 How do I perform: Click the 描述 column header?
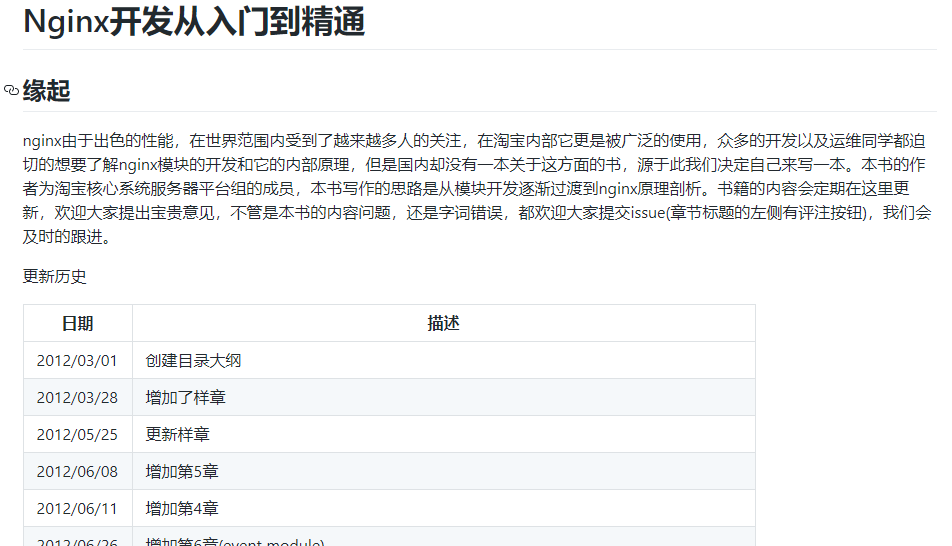(x=444, y=323)
